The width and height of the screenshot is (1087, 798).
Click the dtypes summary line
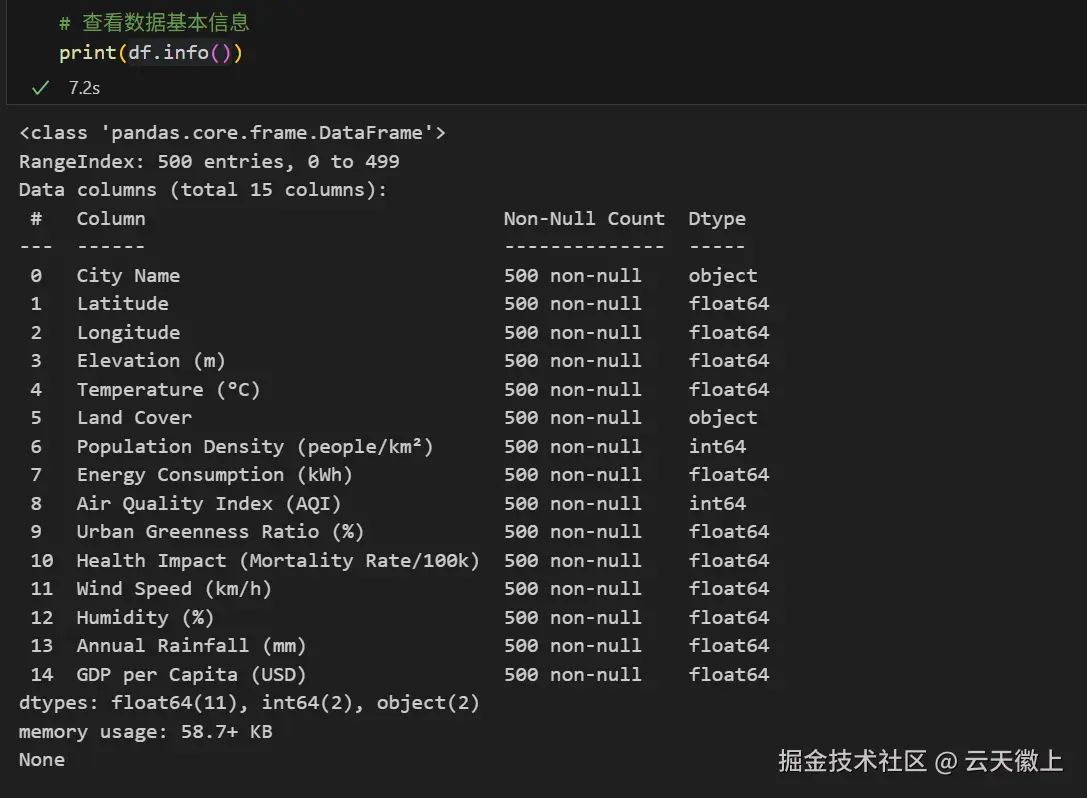(249, 703)
